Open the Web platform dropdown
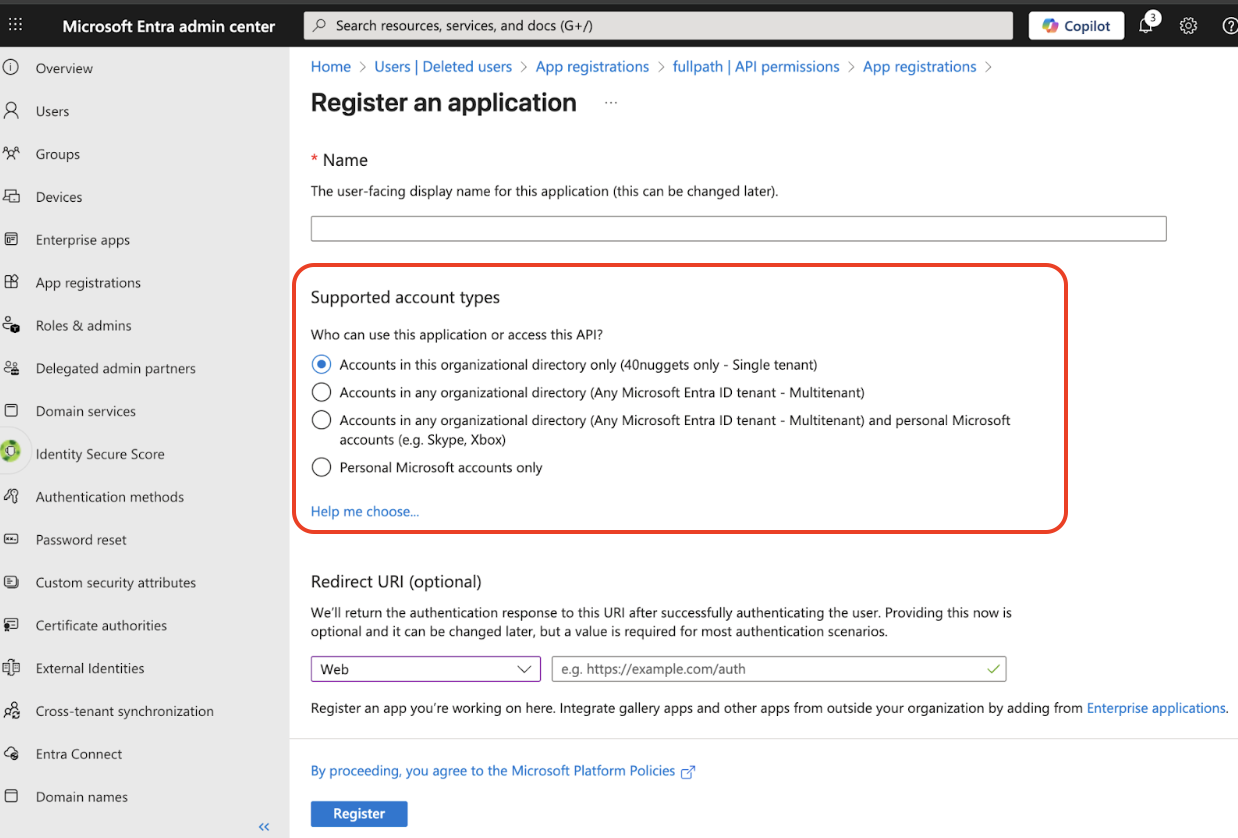1238x838 pixels. click(425, 669)
